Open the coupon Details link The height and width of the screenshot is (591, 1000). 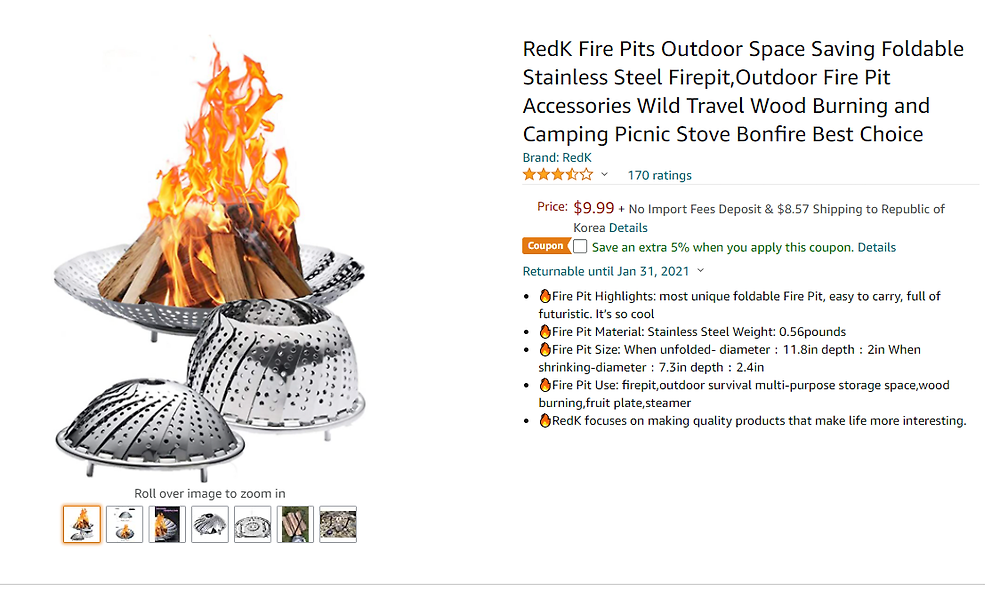[x=876, y=247]
